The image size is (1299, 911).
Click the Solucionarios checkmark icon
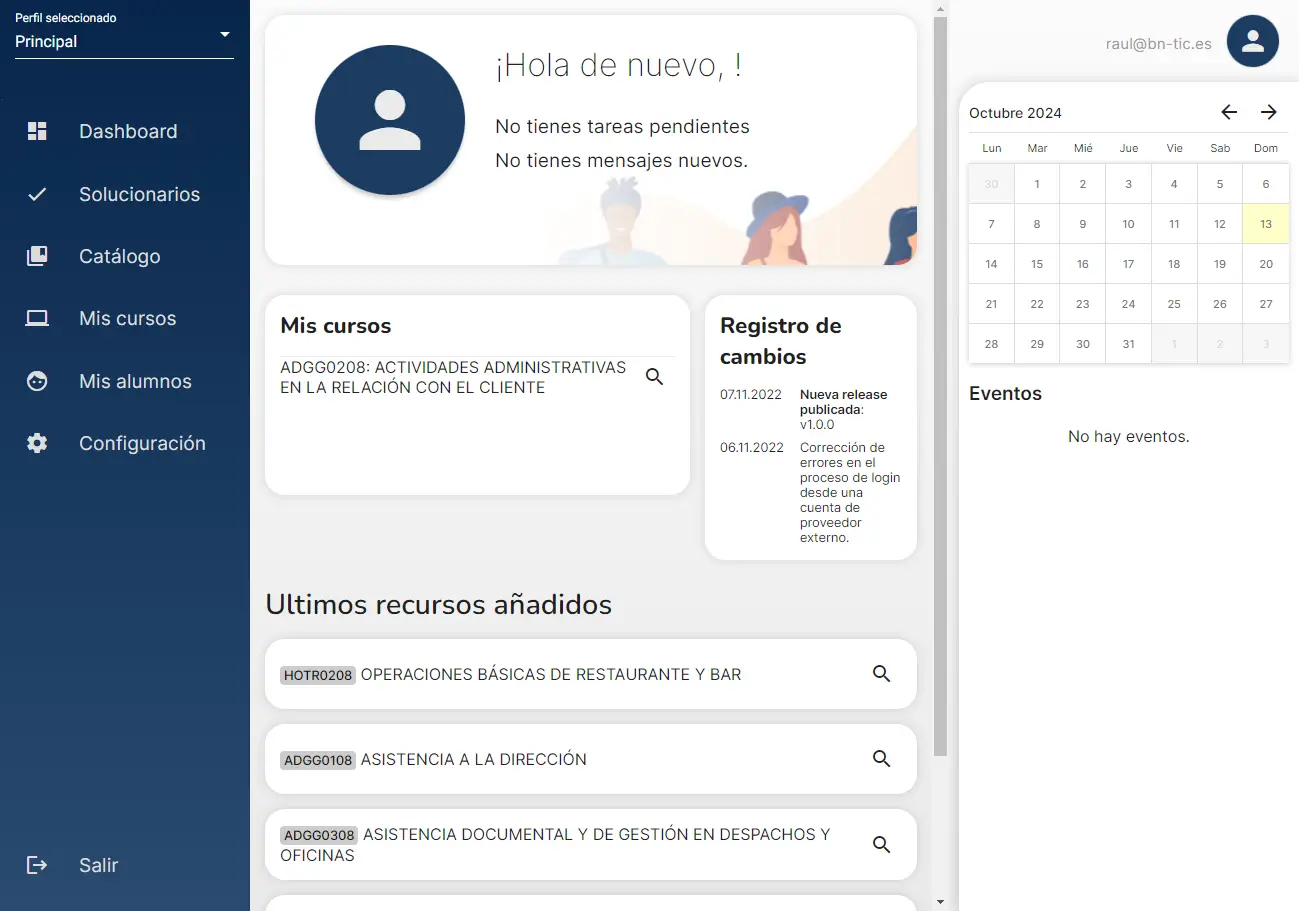coord(37,194)
